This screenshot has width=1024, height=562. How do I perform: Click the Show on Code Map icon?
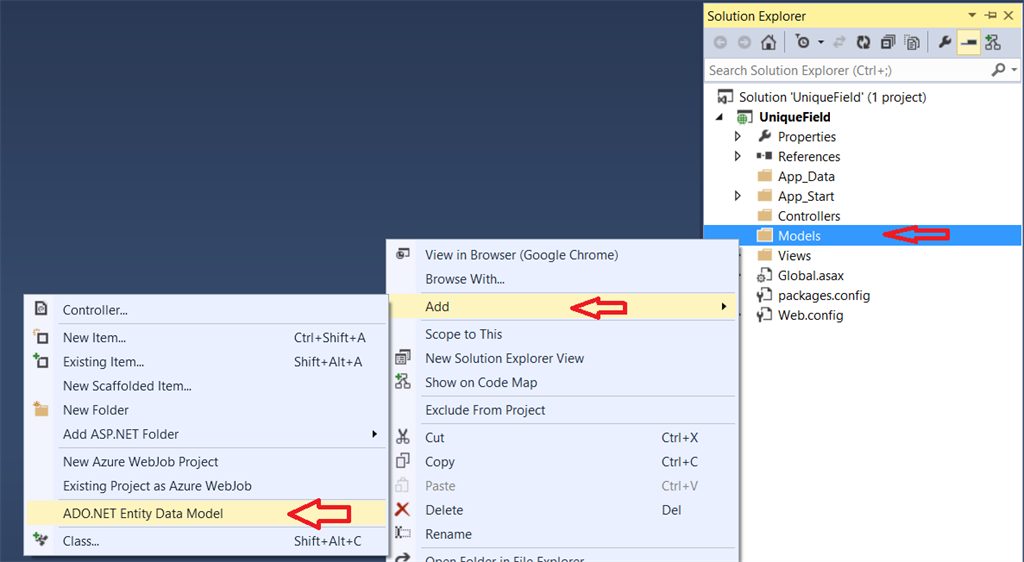point(403,382)
